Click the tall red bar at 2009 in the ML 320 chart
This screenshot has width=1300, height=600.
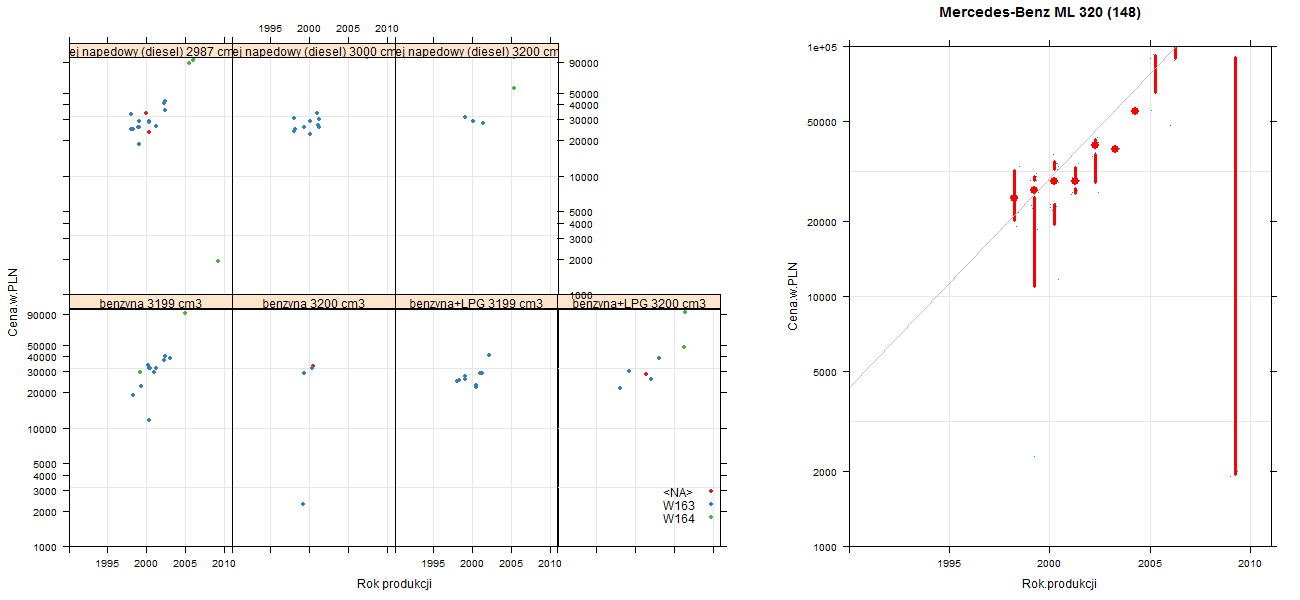click(1235, 266)
